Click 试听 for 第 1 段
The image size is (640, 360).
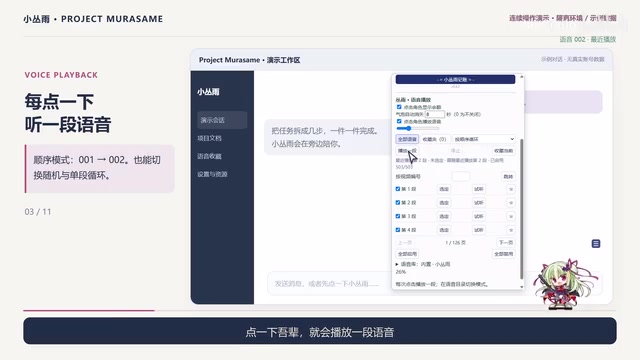click(479, 189)
